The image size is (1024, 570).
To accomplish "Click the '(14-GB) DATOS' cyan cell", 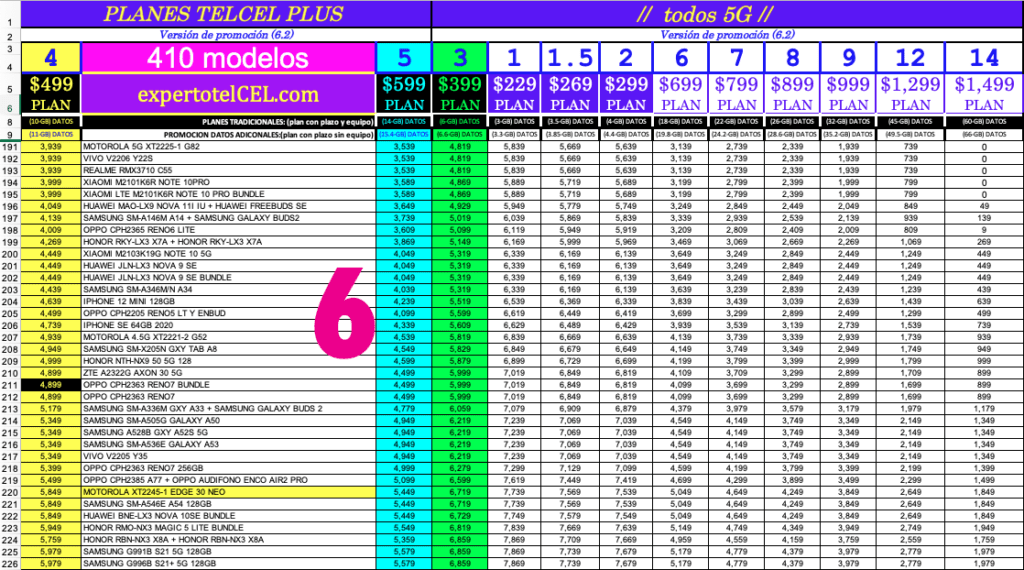I will pos(404,121).
